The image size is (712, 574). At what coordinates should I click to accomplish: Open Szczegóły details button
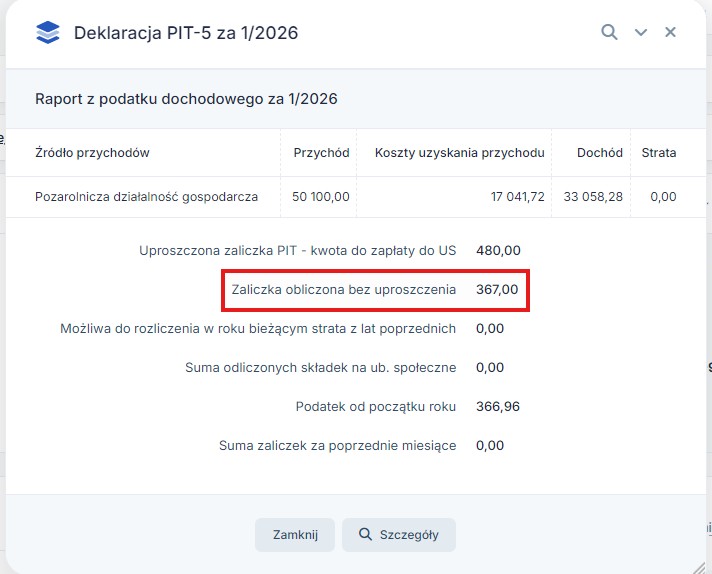point(398,535)
